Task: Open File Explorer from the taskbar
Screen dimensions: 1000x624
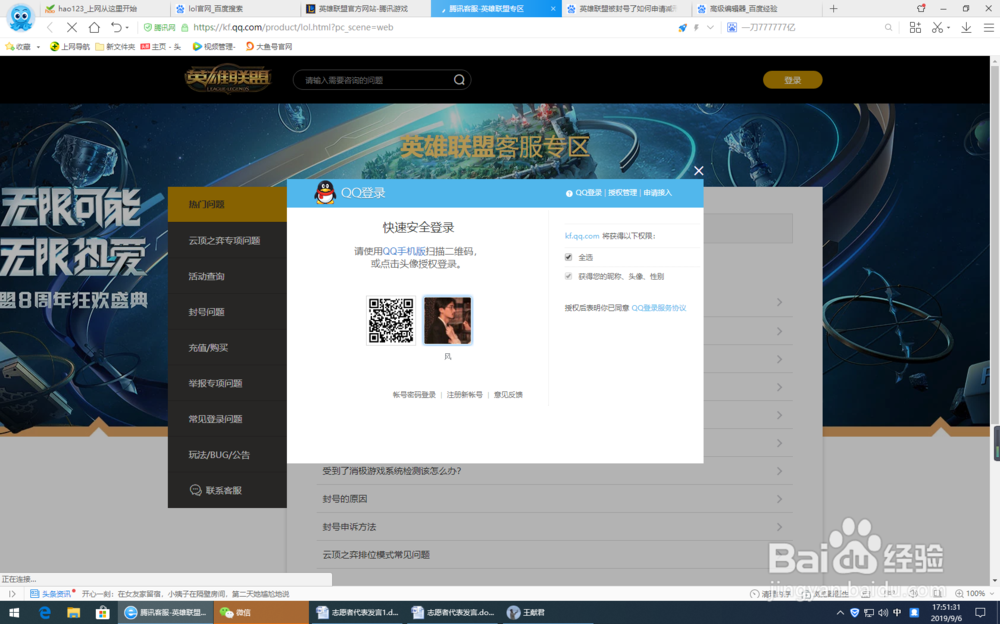Action: 73,613
